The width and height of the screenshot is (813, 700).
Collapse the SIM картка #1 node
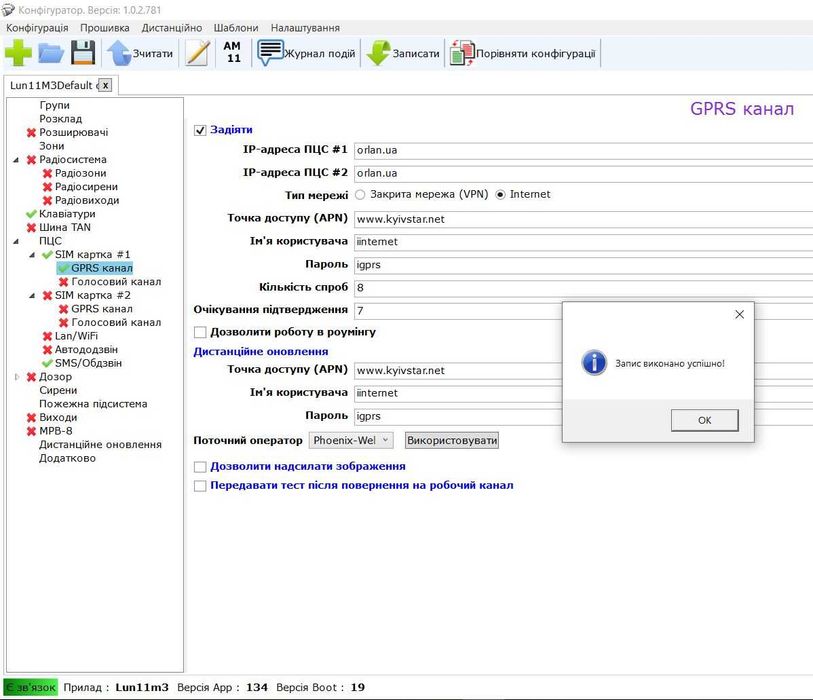pyautogui.click(x=32, y=255)
